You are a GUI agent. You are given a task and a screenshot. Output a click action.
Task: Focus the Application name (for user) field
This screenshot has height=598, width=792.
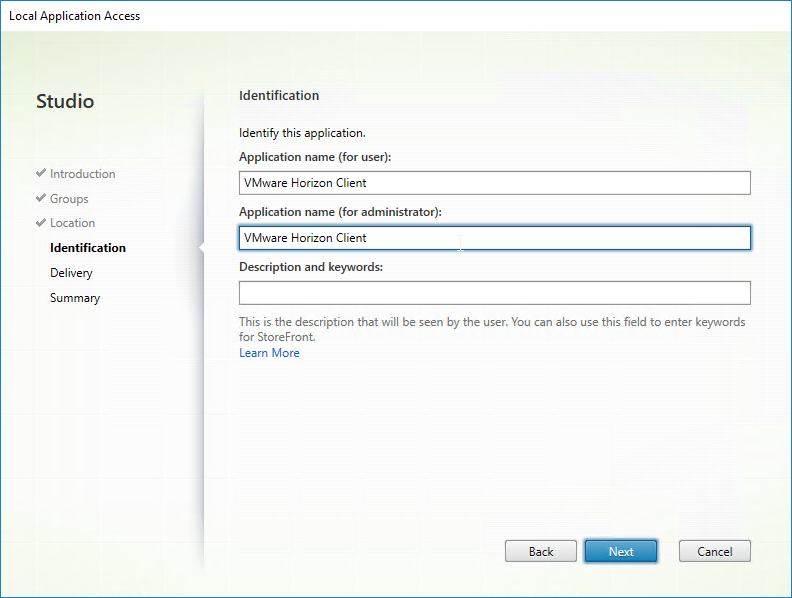pyautogui.click(x=494, y=183)
